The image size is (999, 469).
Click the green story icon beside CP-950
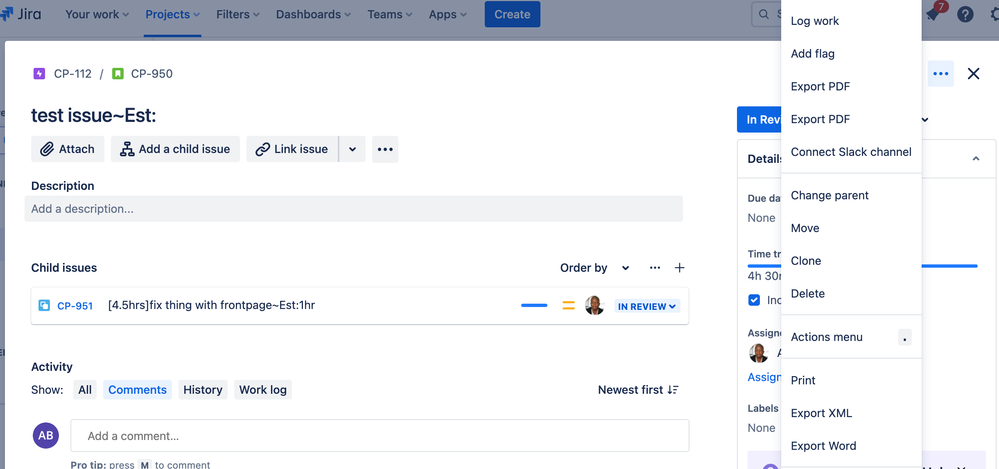pyautogui.click(x=117, y=74)
